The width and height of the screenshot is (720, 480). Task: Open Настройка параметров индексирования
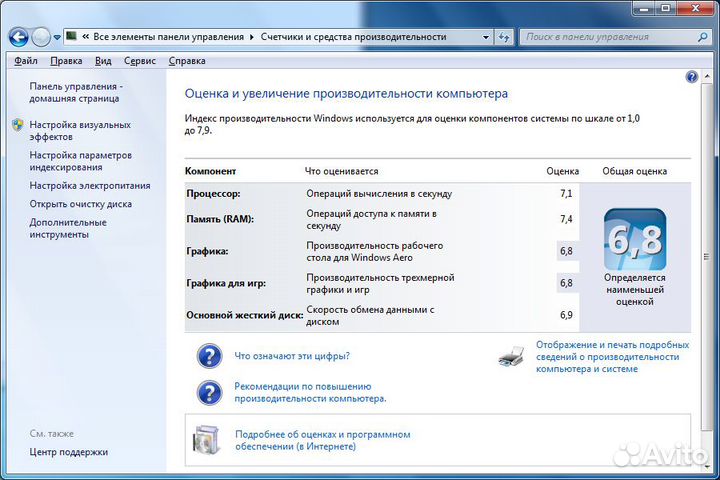point(80,161)
